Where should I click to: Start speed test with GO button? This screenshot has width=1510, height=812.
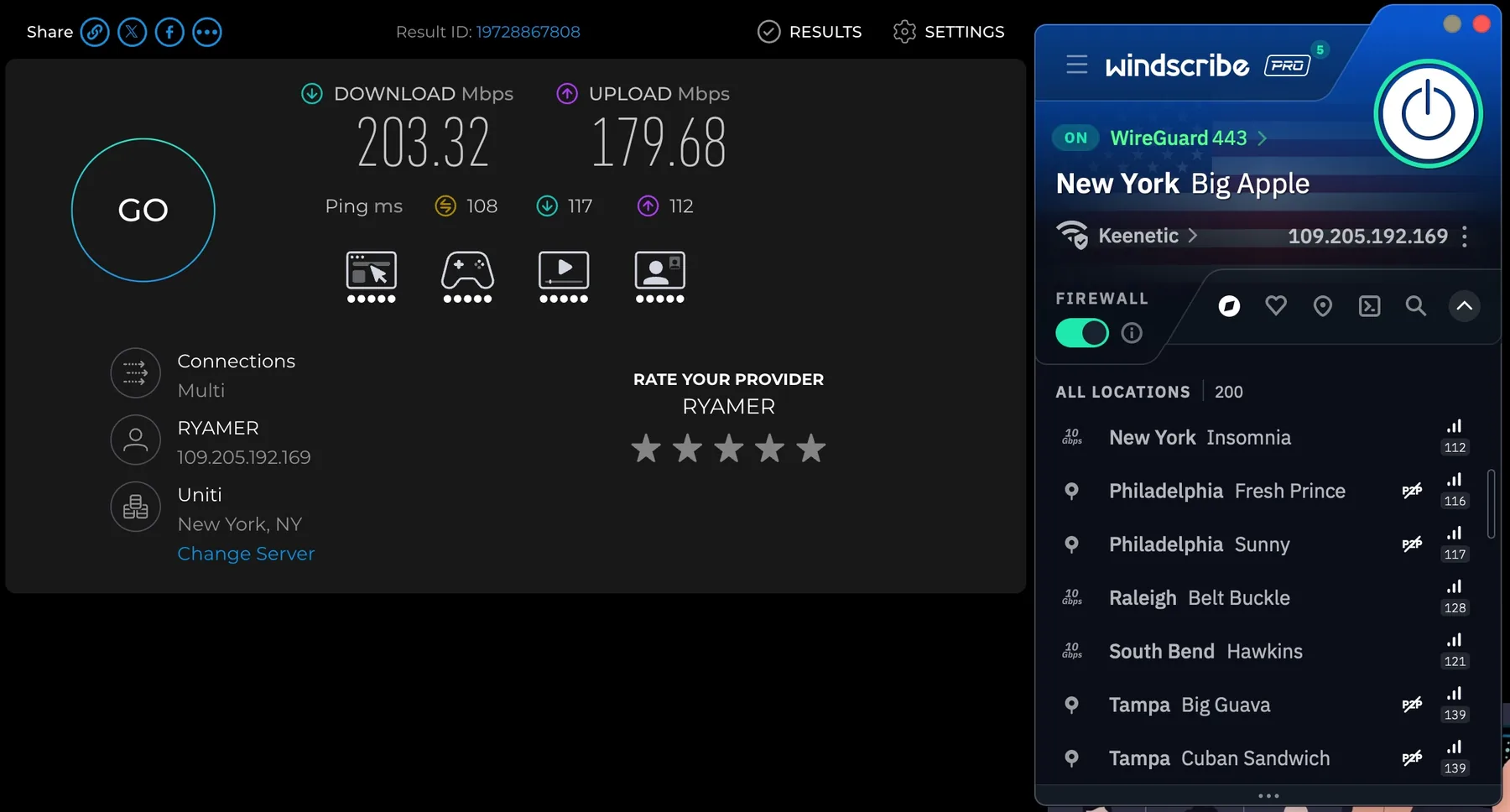[x=143, y=210]
